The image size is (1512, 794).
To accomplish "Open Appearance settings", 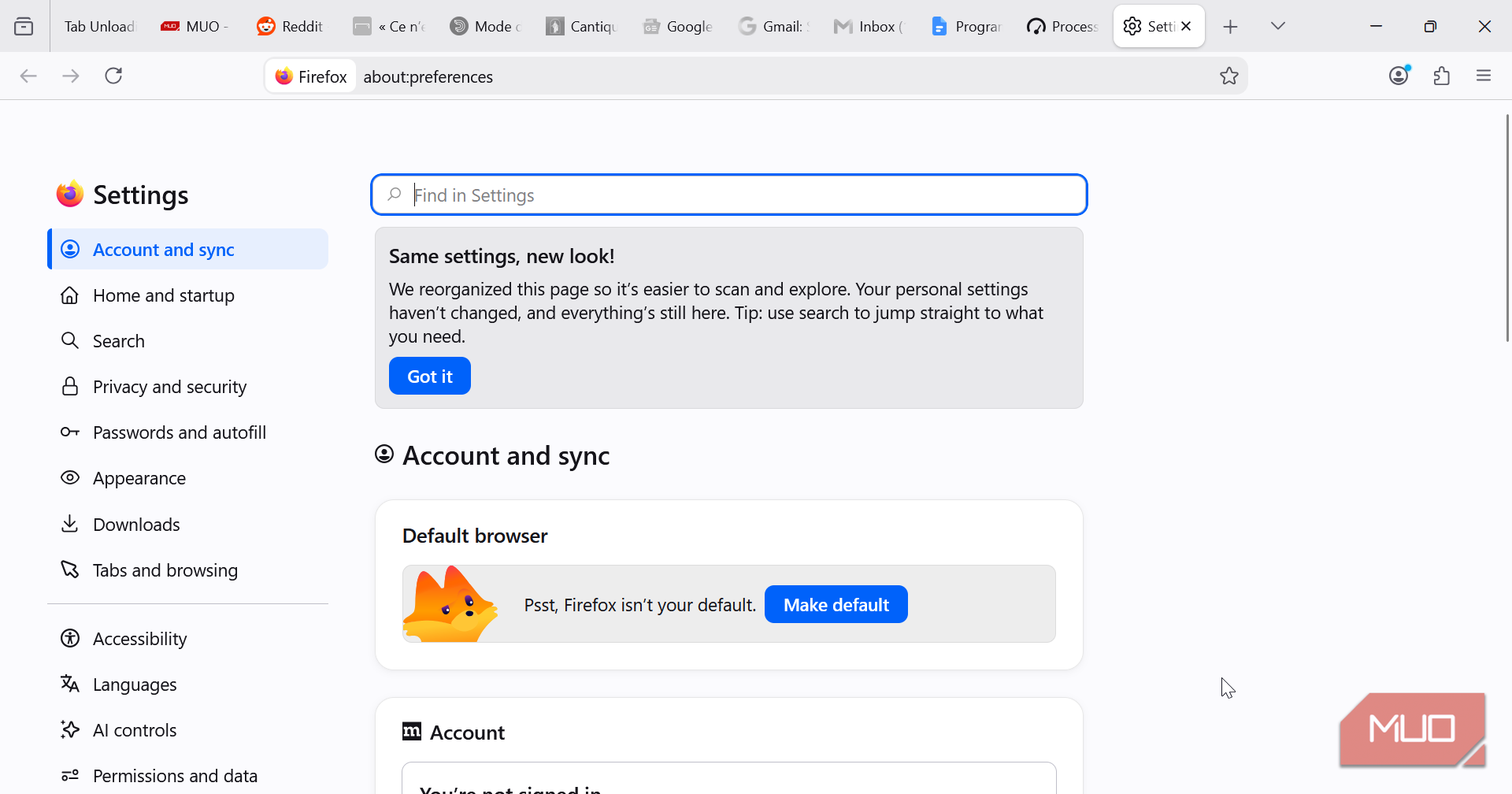I will click(188, 478).
